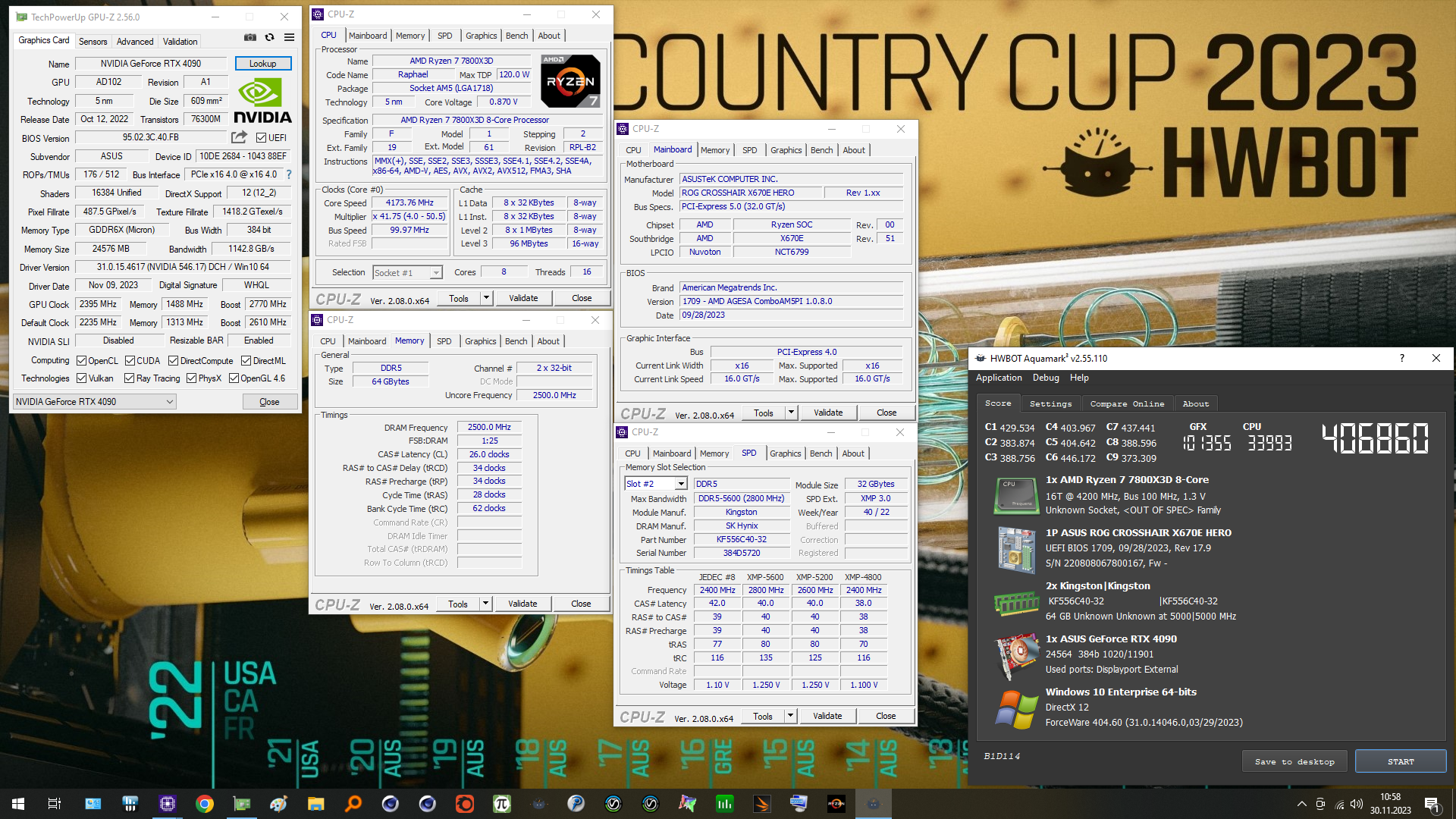Expand Tools arrow in CPU-Z CPU window
Viewport: 1456px width, 819px height.
(x=486, y=298)
